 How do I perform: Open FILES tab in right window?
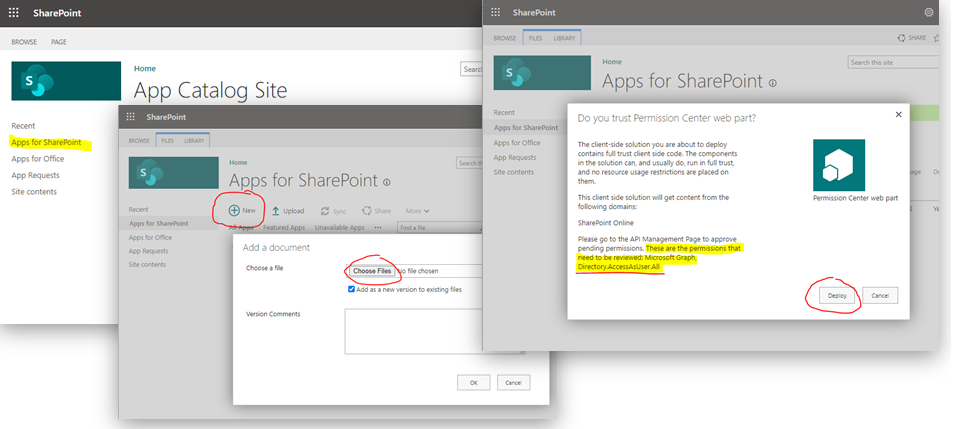pyautogui.click(x=535, y=38)
